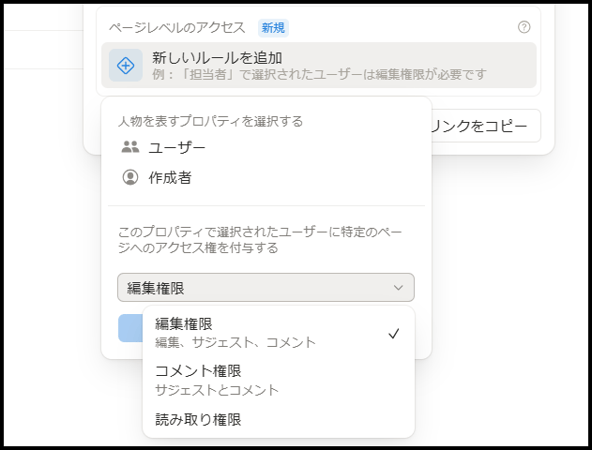The height and width of the screenshot is (450, 592).
Task: Click the checkmark next to 編集権限
Action: click(393, 333)
